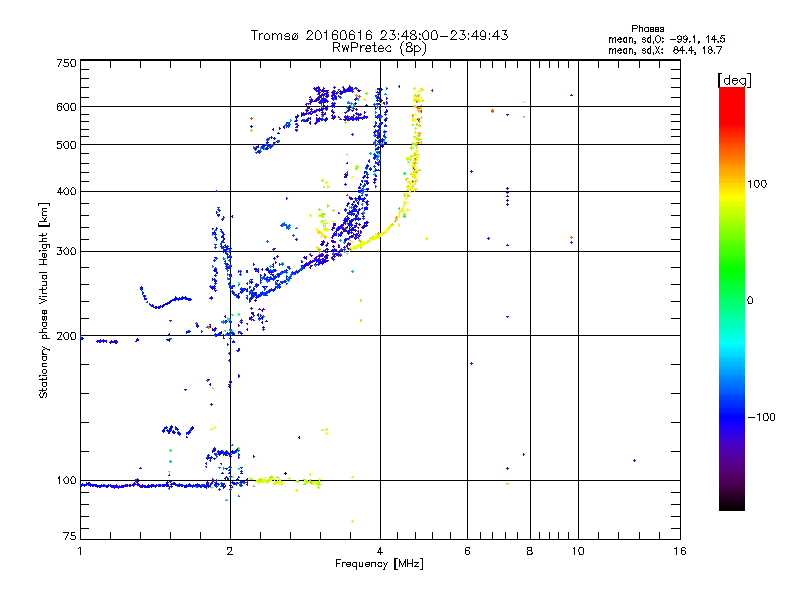Click the colorbar tick label "100"
The height and width of the screenshot is (600, 800).
757,184
